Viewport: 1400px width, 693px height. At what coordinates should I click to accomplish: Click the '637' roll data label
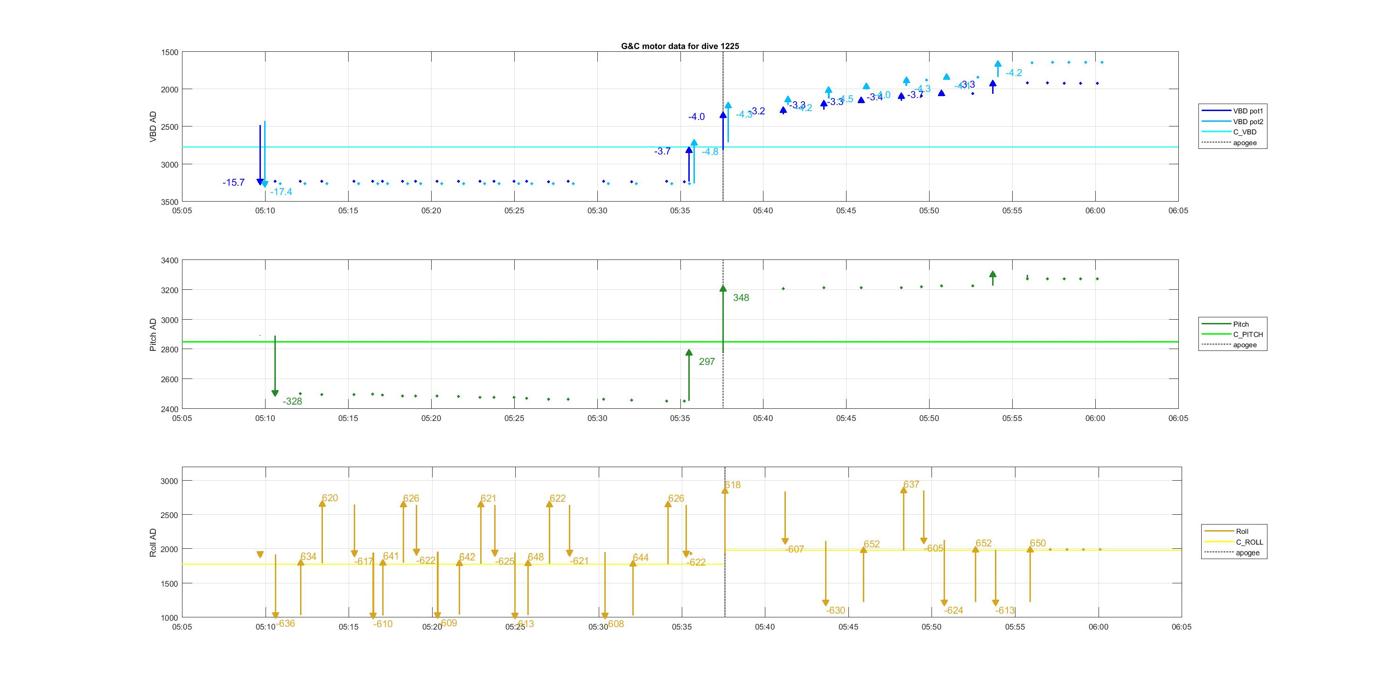pos(911,485)
